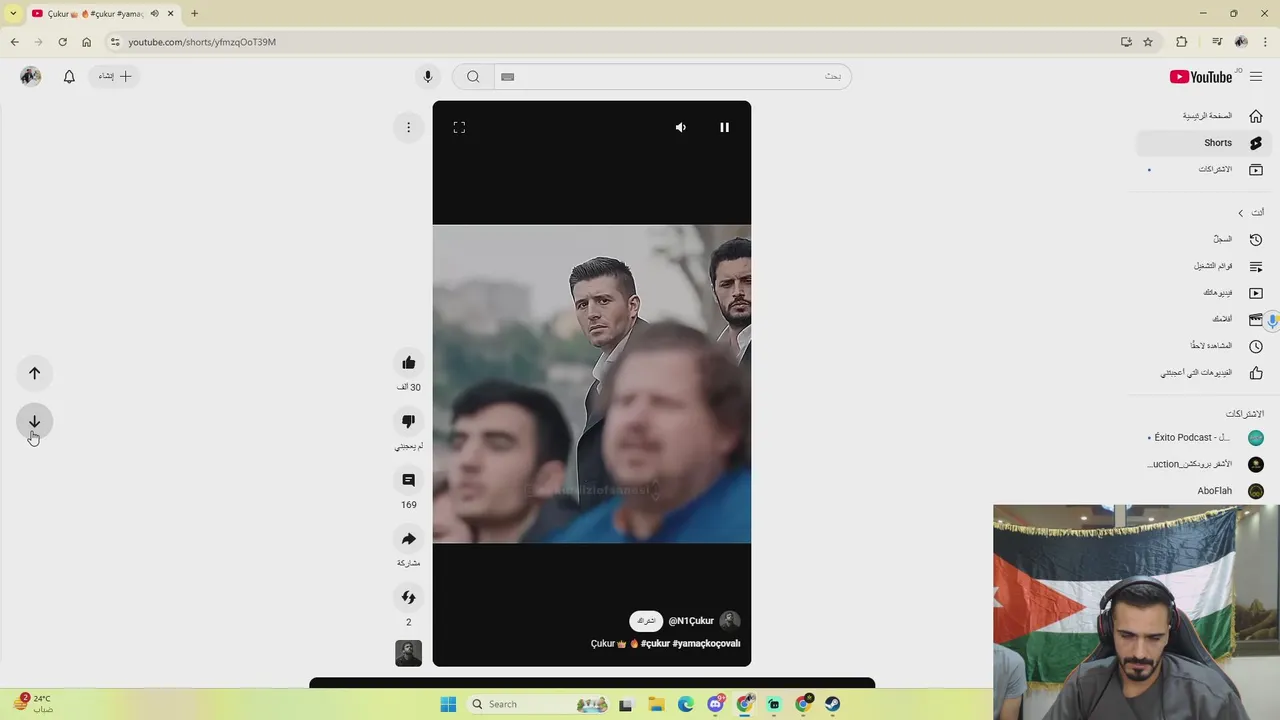1280x720 pixels.
Task: Open File Explorer from the taskbar
Action: pyautogui.click(x=656, y=704)
